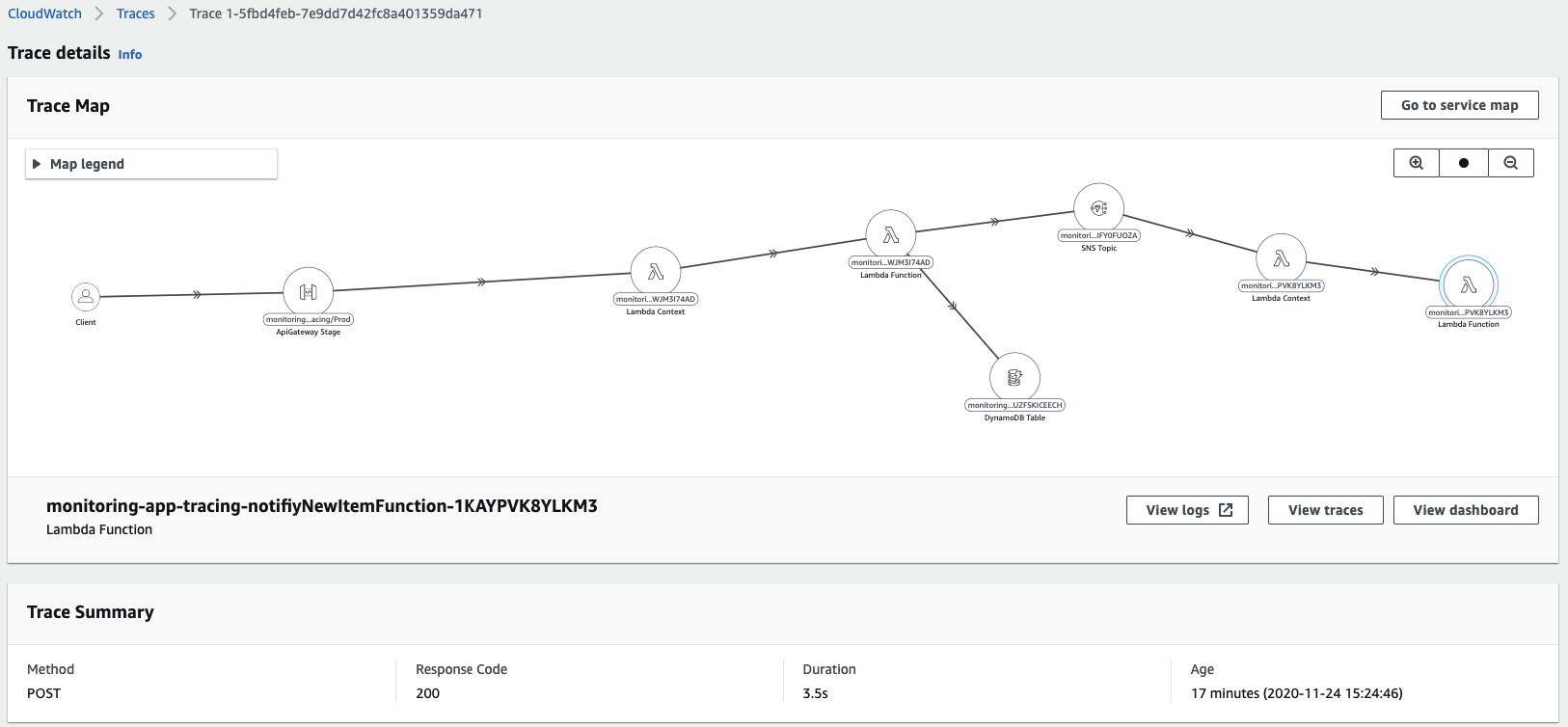Click the Trace Map heading
This screenshot has height=727, width=1568.
coord(68,106)
